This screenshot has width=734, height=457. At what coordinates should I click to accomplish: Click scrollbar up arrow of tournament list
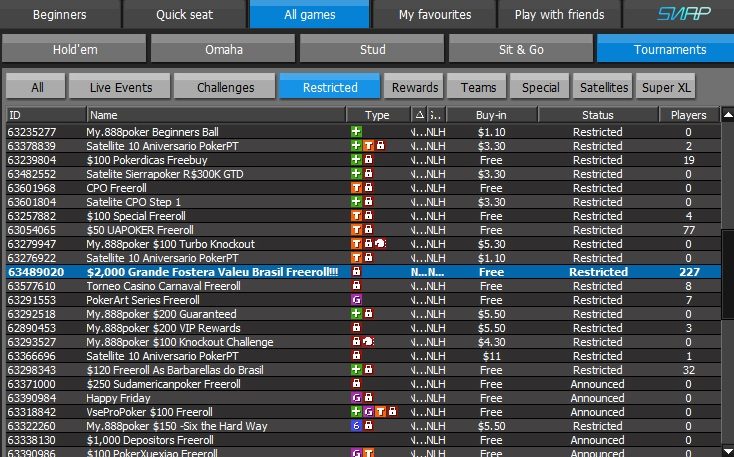(728, 115)
